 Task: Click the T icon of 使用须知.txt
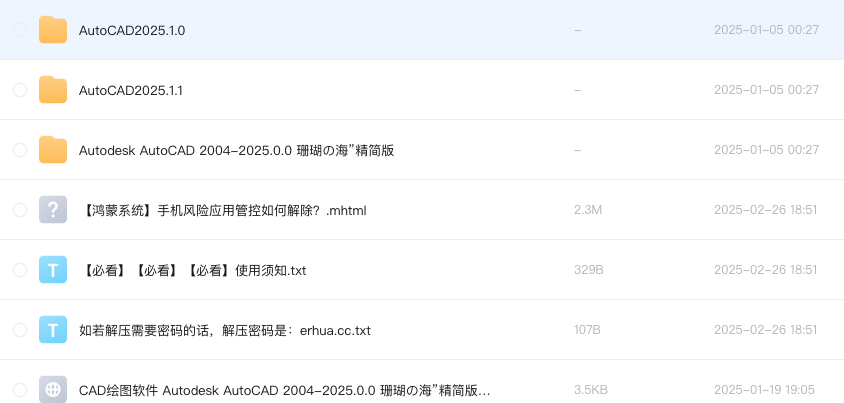[x=53, y=270]
